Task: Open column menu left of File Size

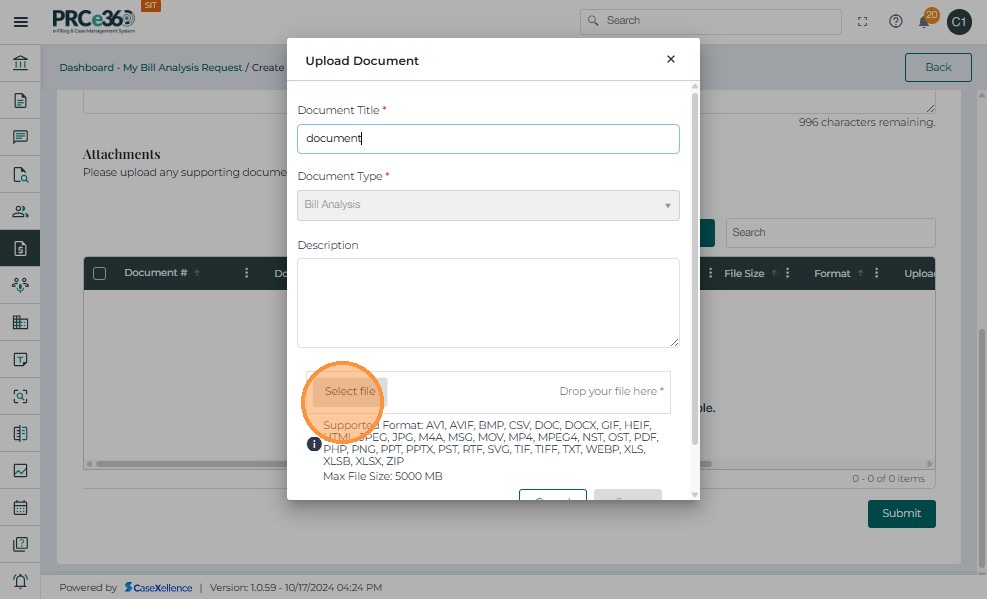Action: point(710,272)
